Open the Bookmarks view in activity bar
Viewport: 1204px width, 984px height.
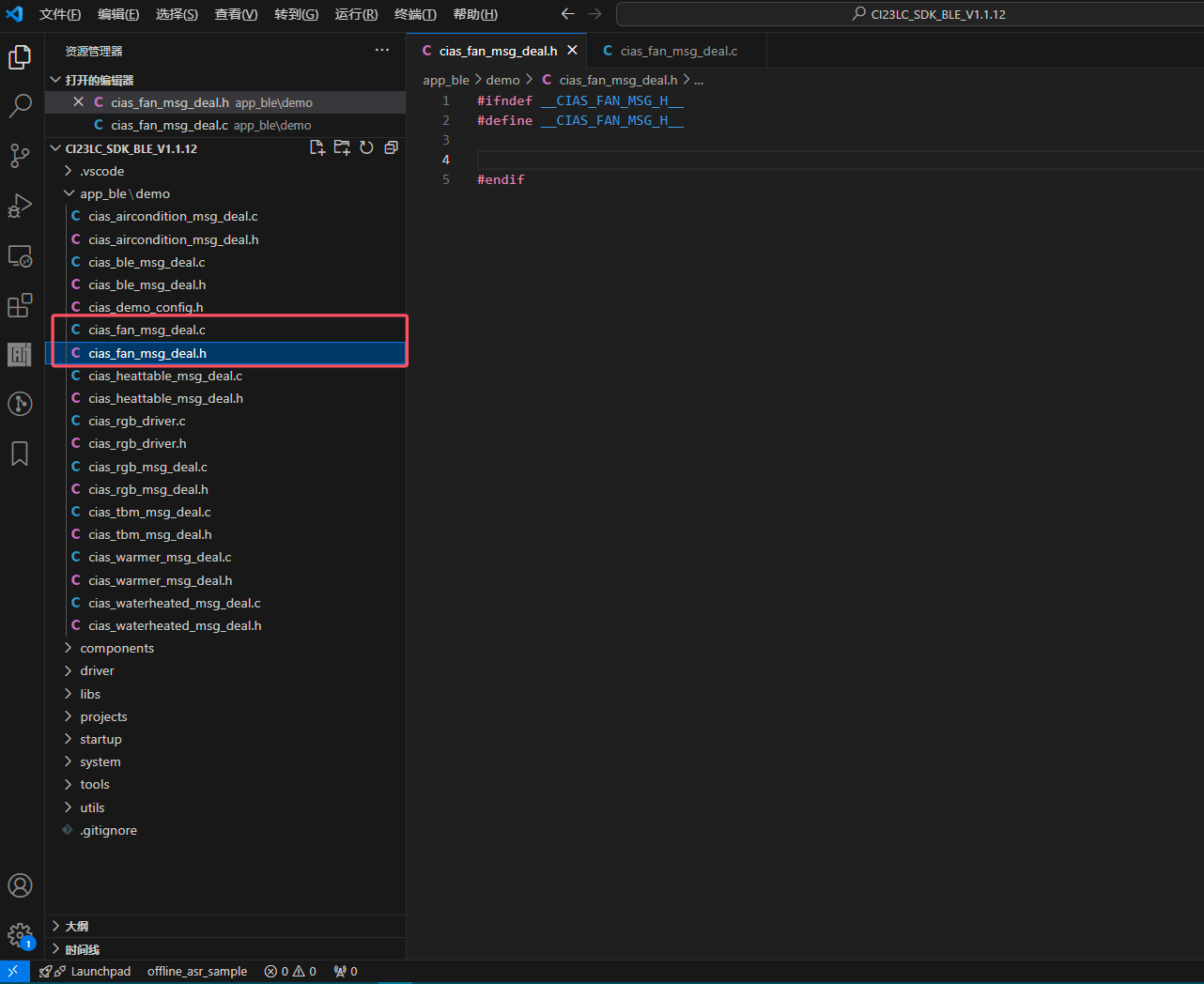pos(20,454)
